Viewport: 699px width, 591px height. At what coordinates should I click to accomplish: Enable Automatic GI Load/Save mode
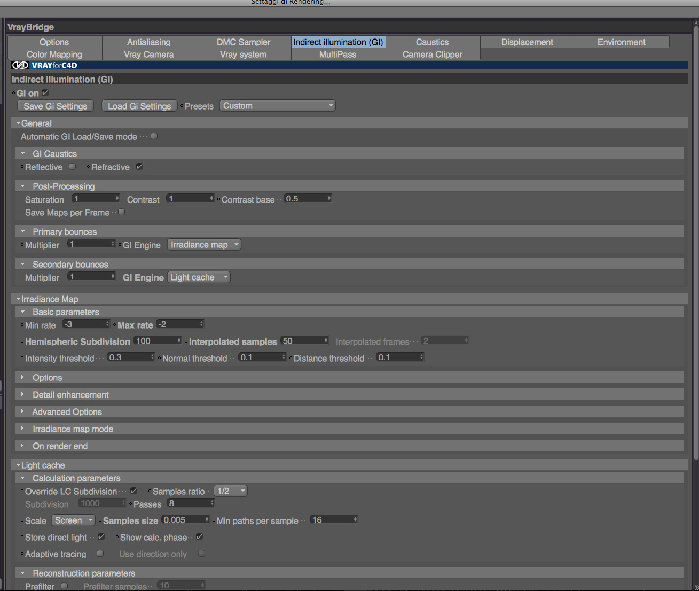154,136
